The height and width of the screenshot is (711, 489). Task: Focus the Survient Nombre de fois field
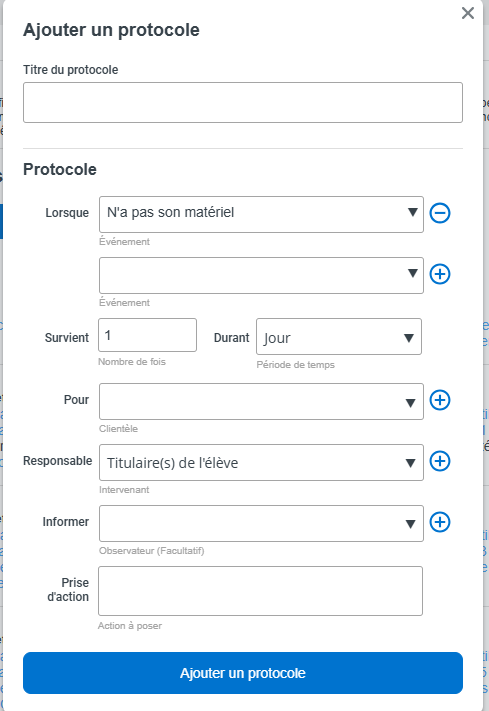147,335
